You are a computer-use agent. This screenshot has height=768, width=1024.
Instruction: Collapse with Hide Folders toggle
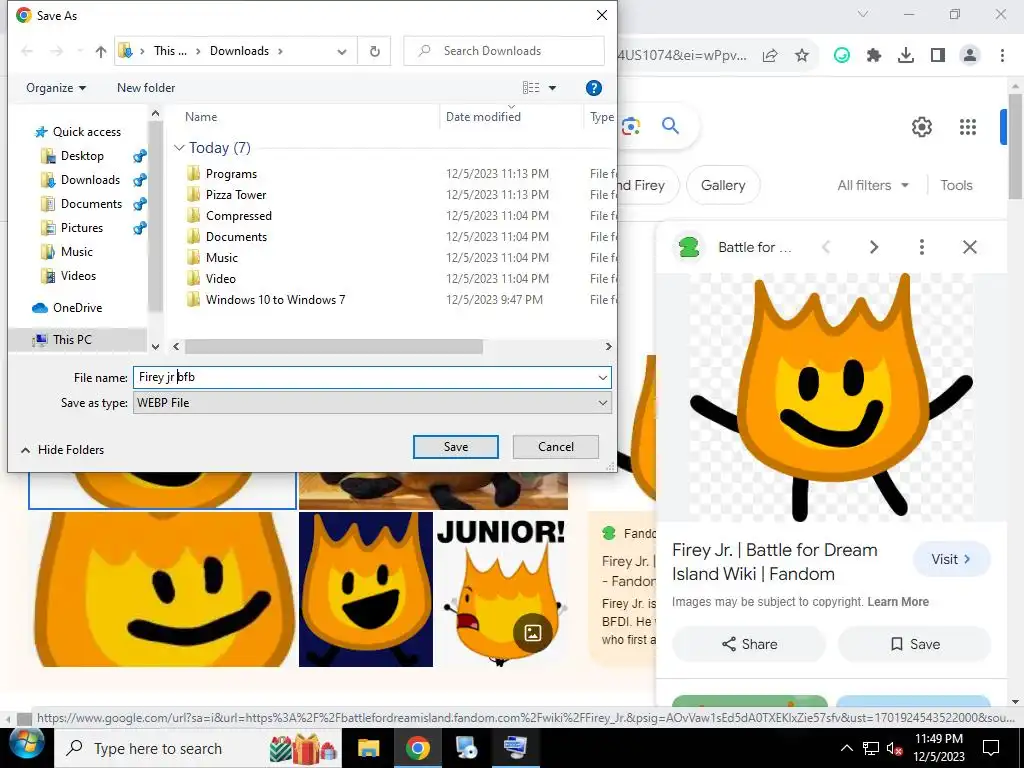tap(62, 450)
